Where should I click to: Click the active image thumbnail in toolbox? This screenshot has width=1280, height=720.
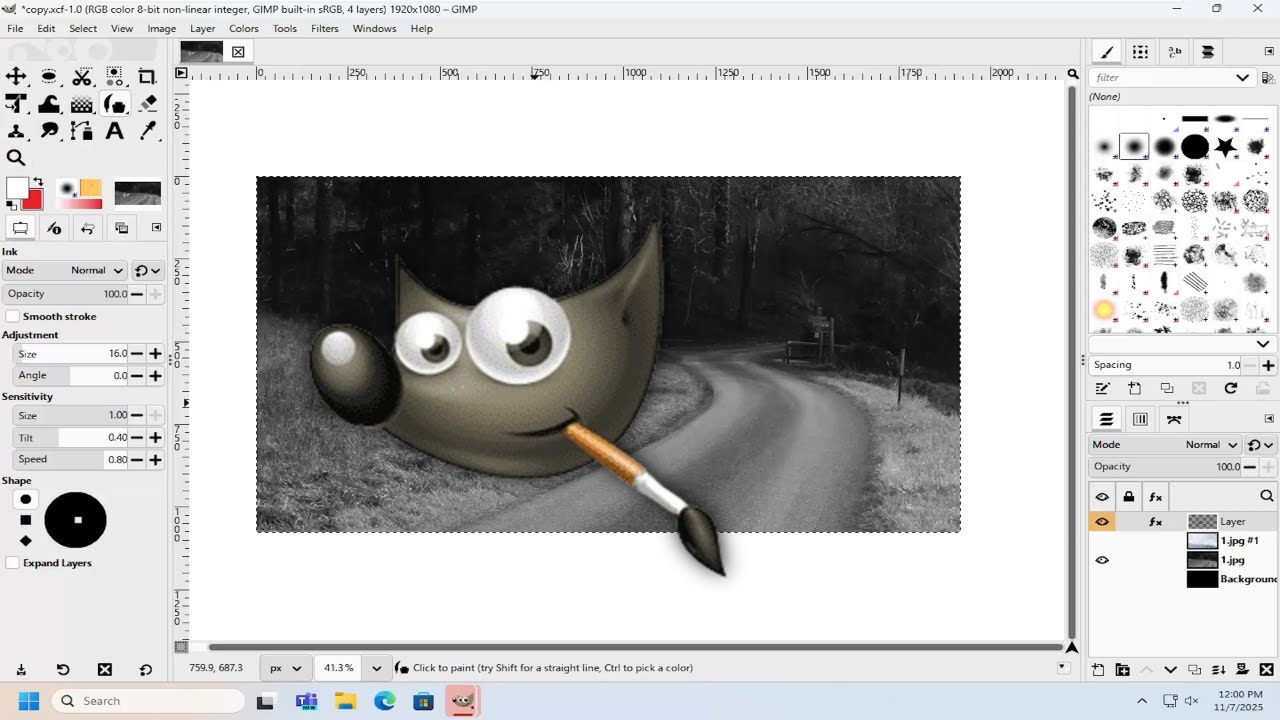pos(138,192)
